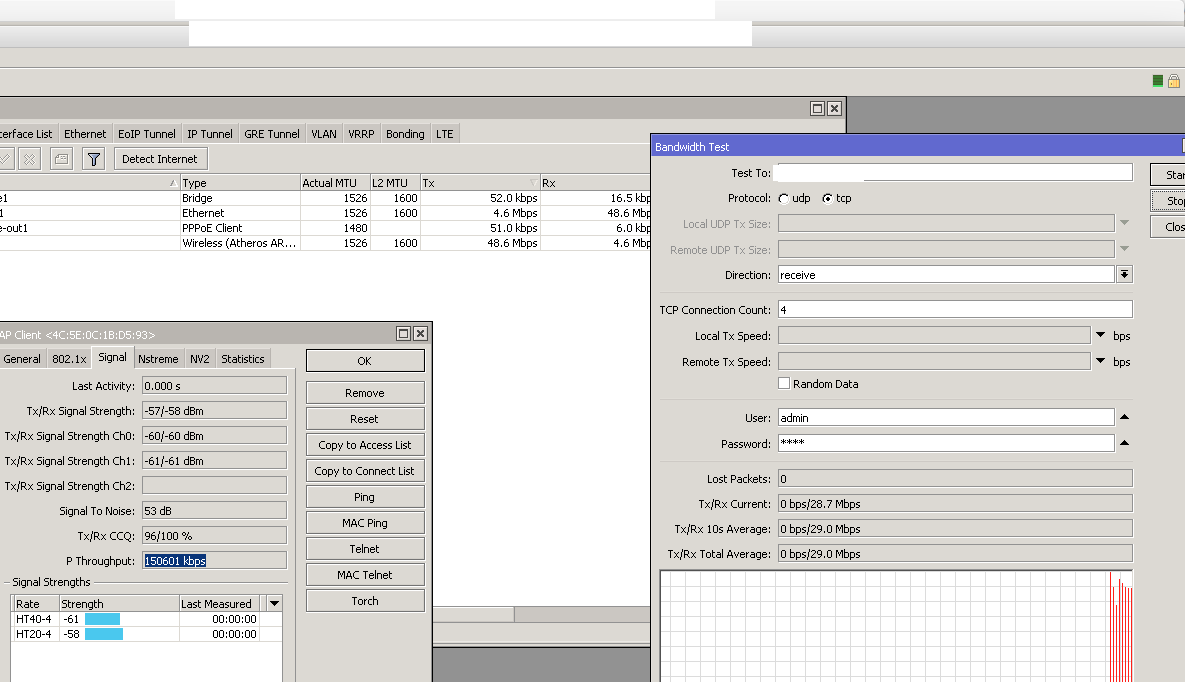Select the tcp protocol radio button
This screenshot has height=682, width=1185.
coord(828,199)
